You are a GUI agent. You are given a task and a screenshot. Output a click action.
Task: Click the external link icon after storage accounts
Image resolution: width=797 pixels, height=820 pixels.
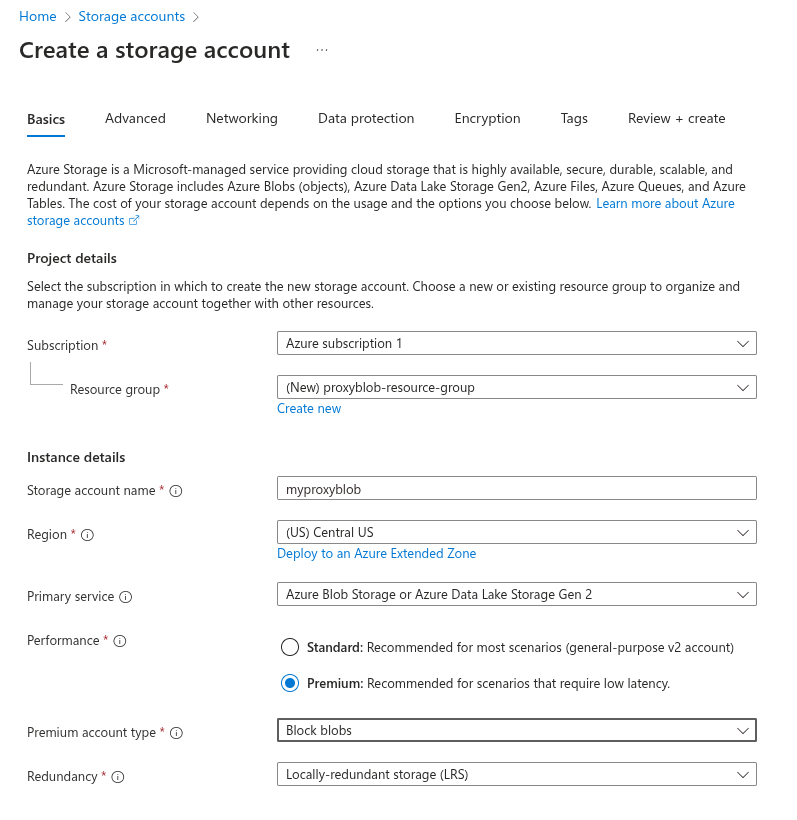[135, 220]
